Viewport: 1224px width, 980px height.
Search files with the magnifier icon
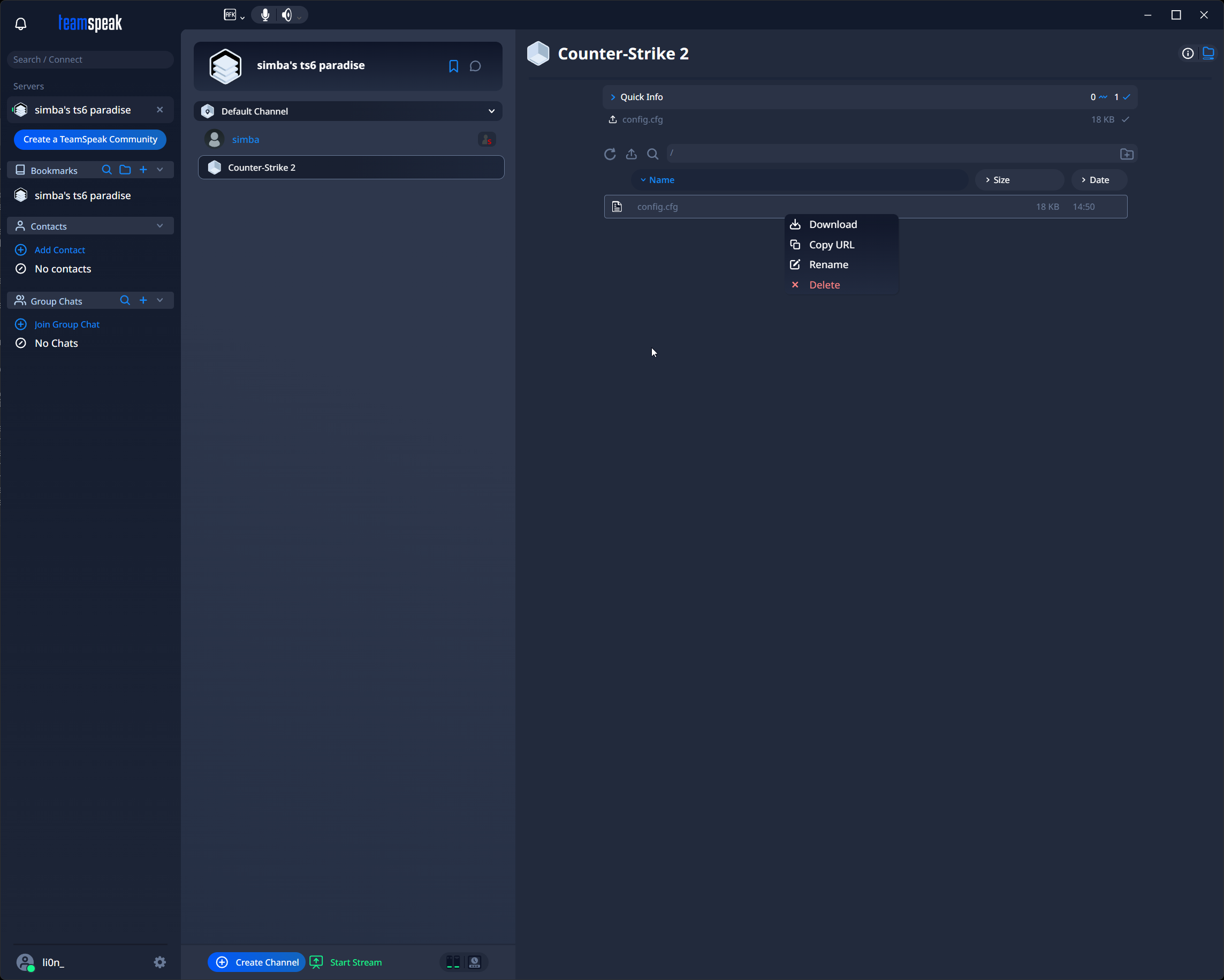653,154
